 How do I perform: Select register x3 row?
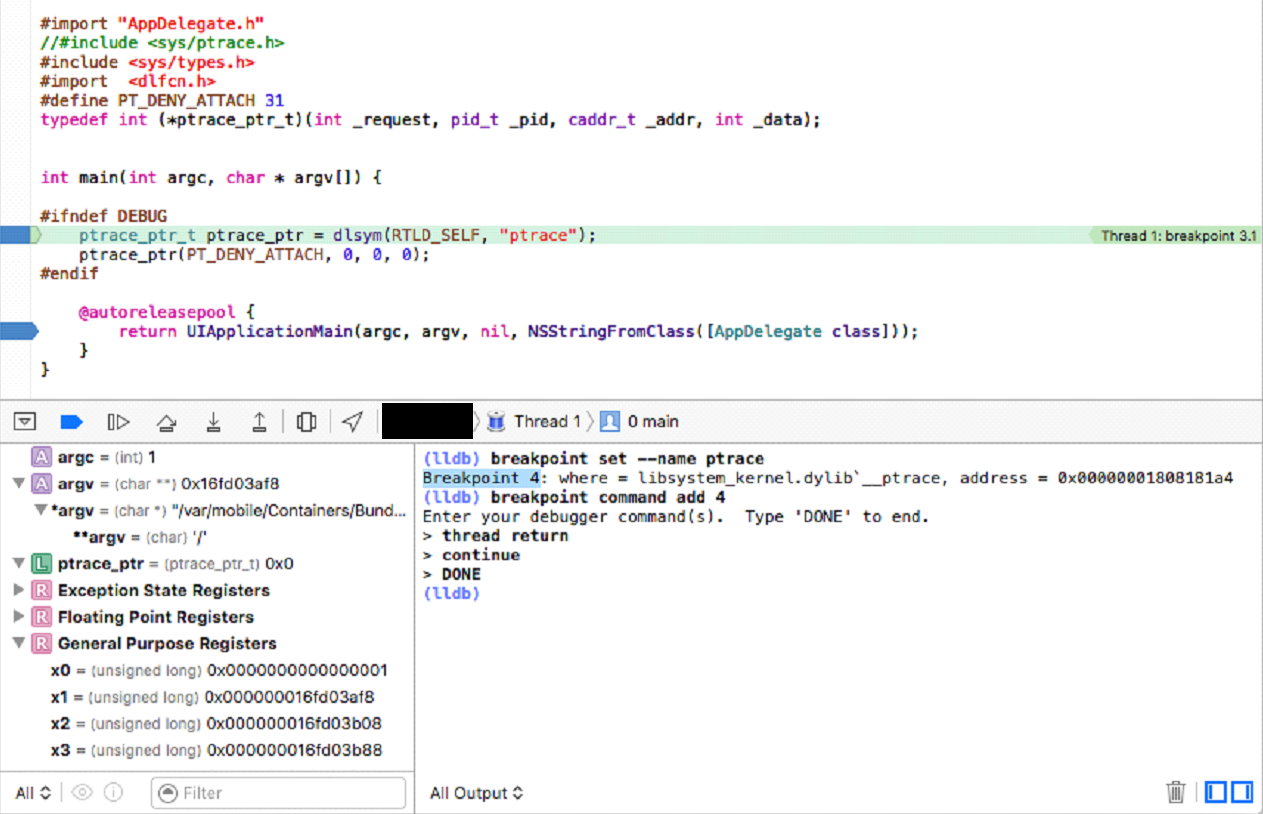coord(207,750)
